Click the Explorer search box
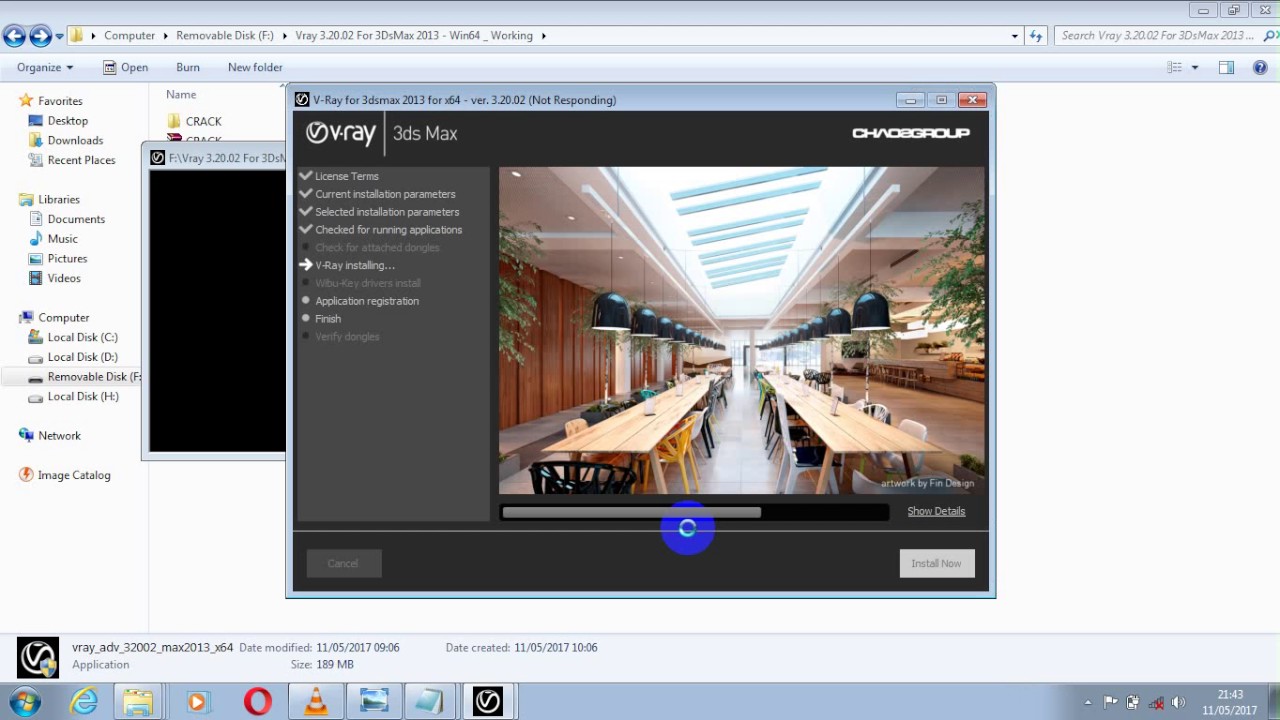1280x720 pixels. [x=1158, y=35]
